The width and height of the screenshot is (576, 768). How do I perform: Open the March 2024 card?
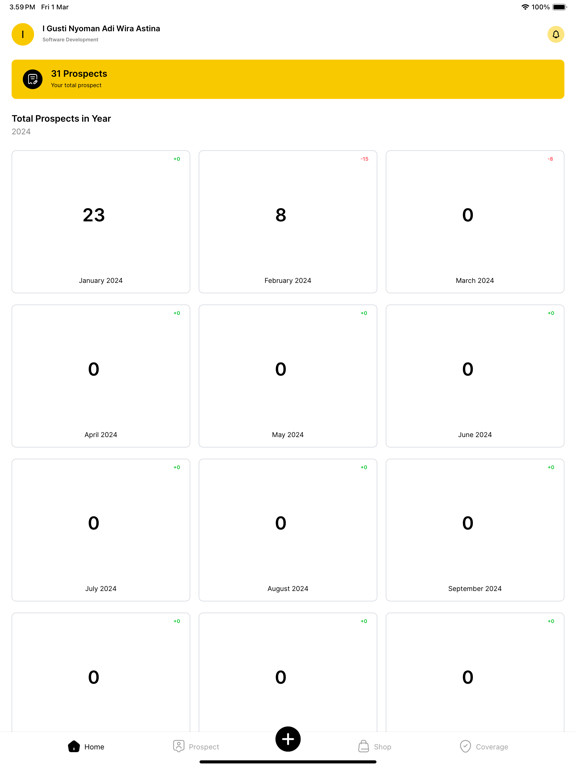tap(475, 222)
